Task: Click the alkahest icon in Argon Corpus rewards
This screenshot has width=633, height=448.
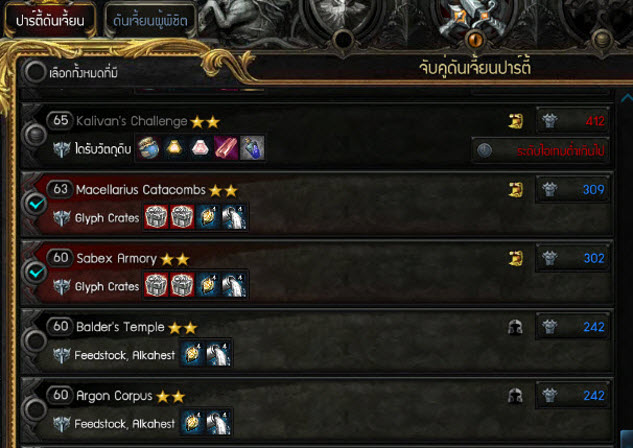Action: point(218,423)
